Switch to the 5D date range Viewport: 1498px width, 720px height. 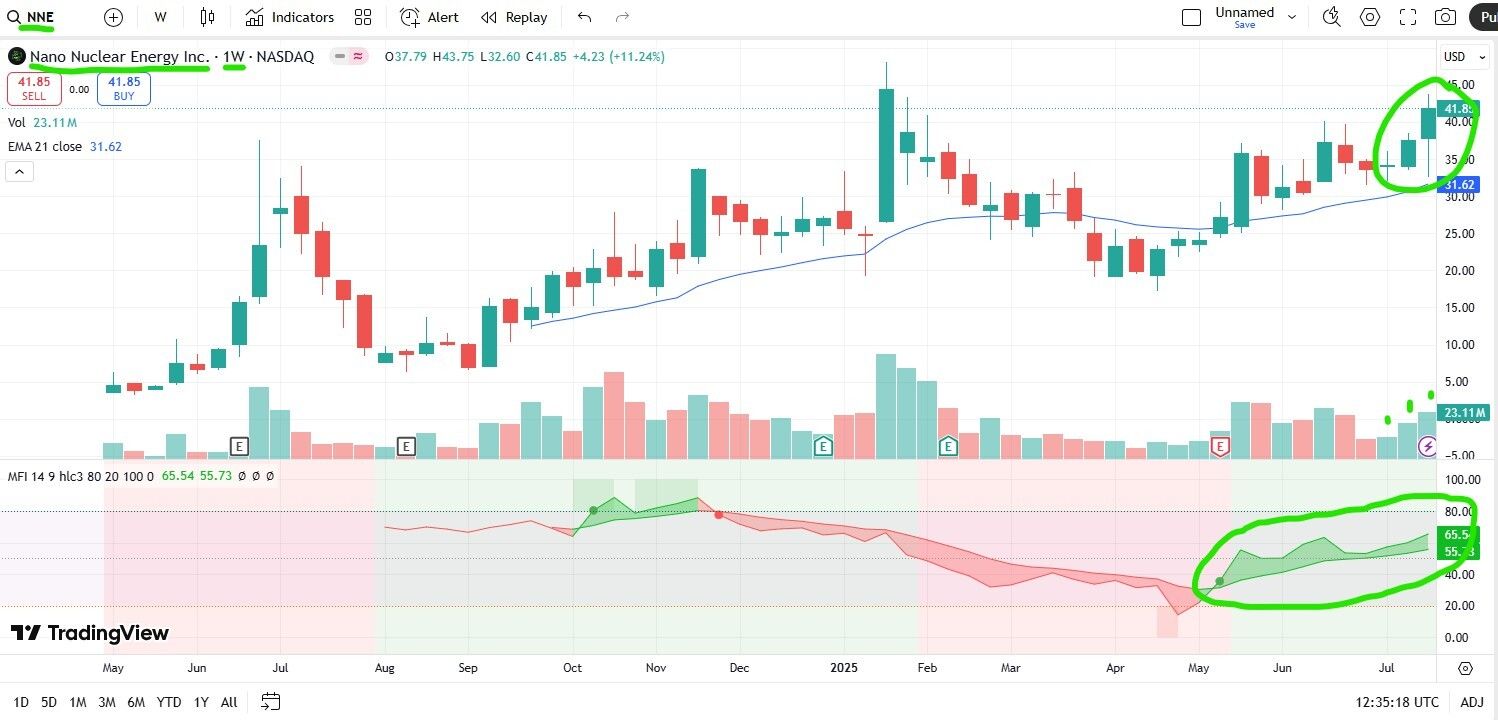coord(49,702)
